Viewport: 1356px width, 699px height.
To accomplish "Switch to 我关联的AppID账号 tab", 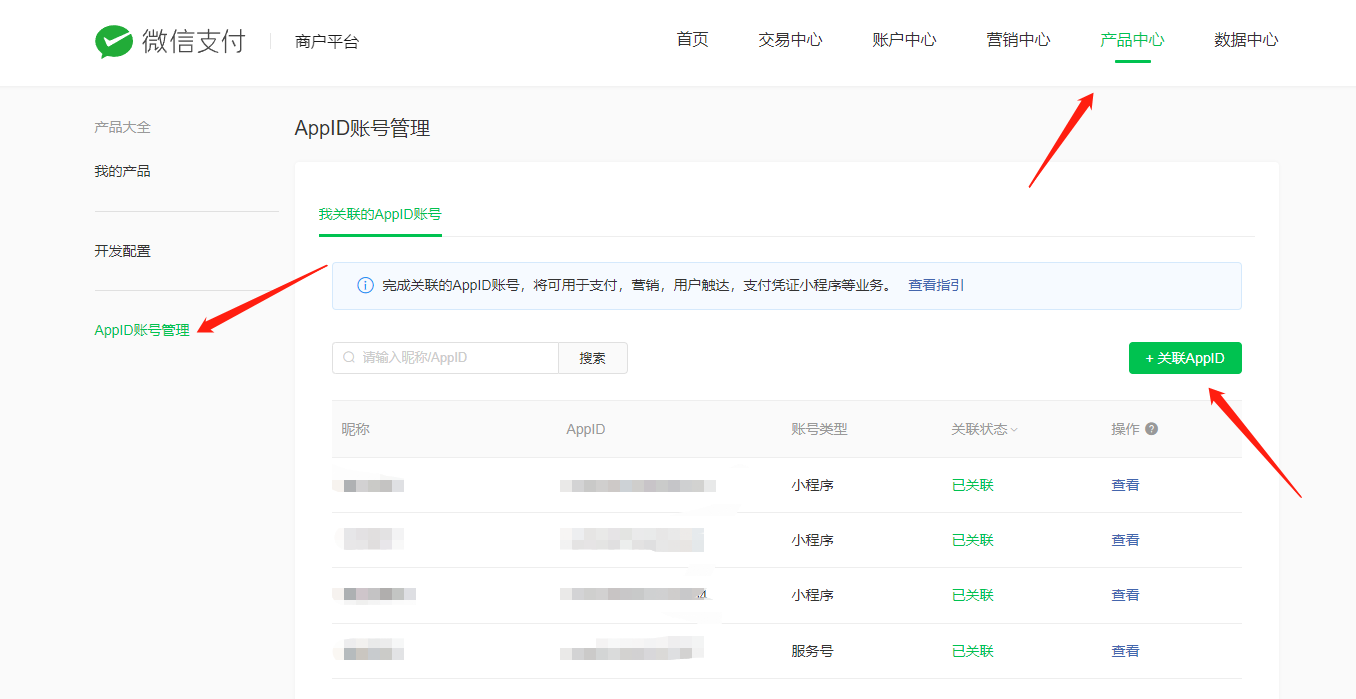I will (x=380, y=214).
